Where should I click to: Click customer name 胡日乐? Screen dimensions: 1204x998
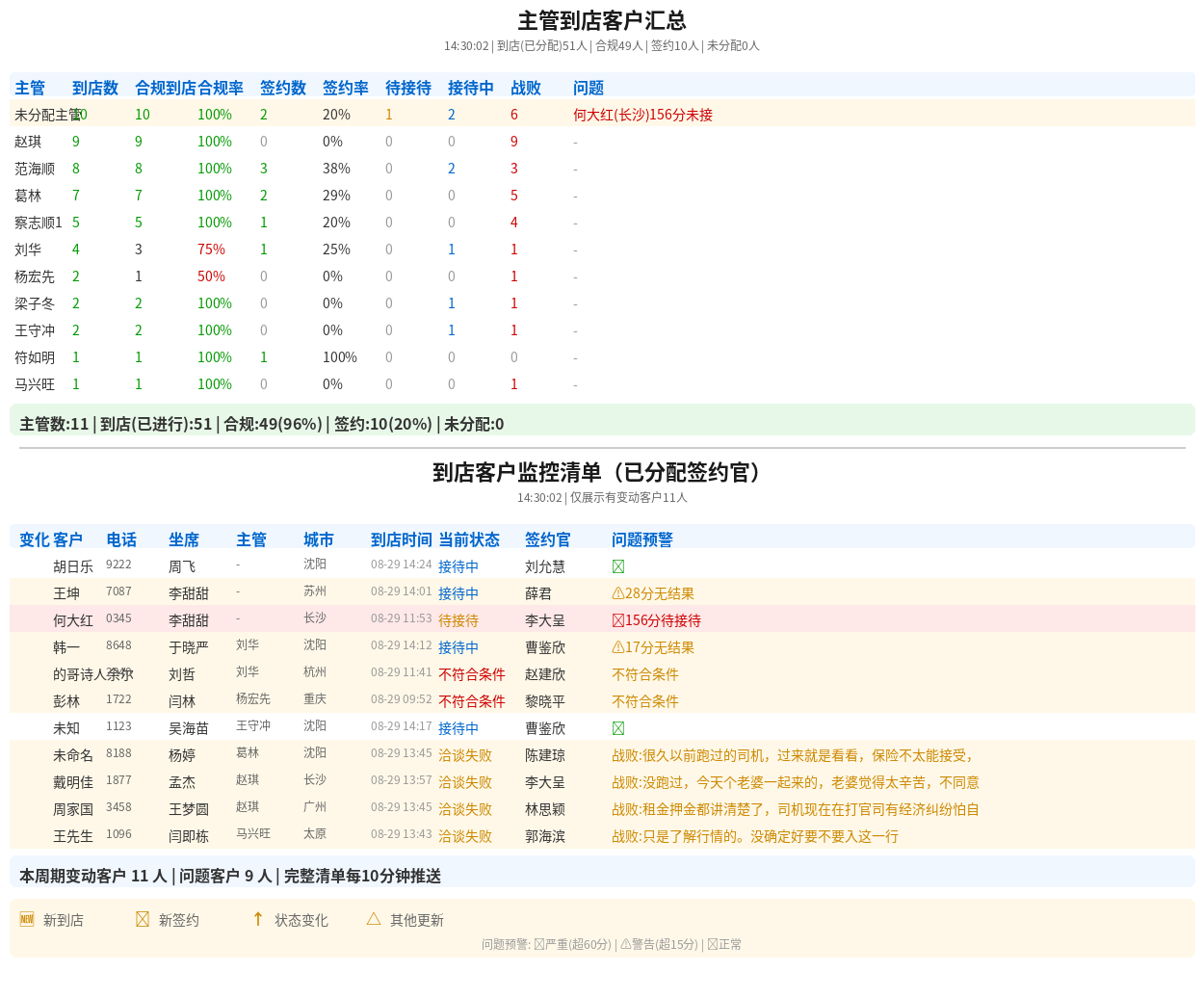tap(73, 566)
